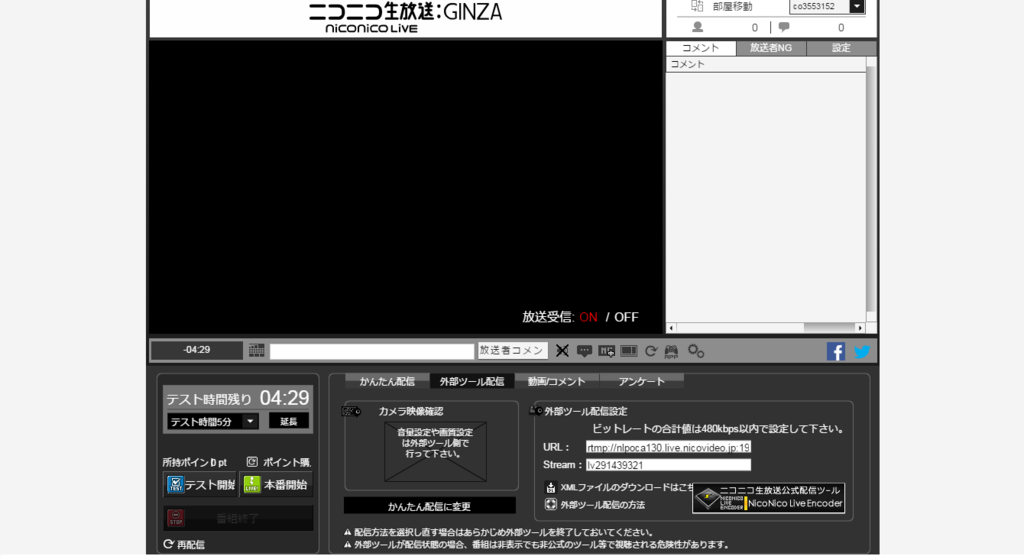Open the NG settings icon in the toolbar
1024x556 pixels.
pyautogui.click(x=607, y=352)
